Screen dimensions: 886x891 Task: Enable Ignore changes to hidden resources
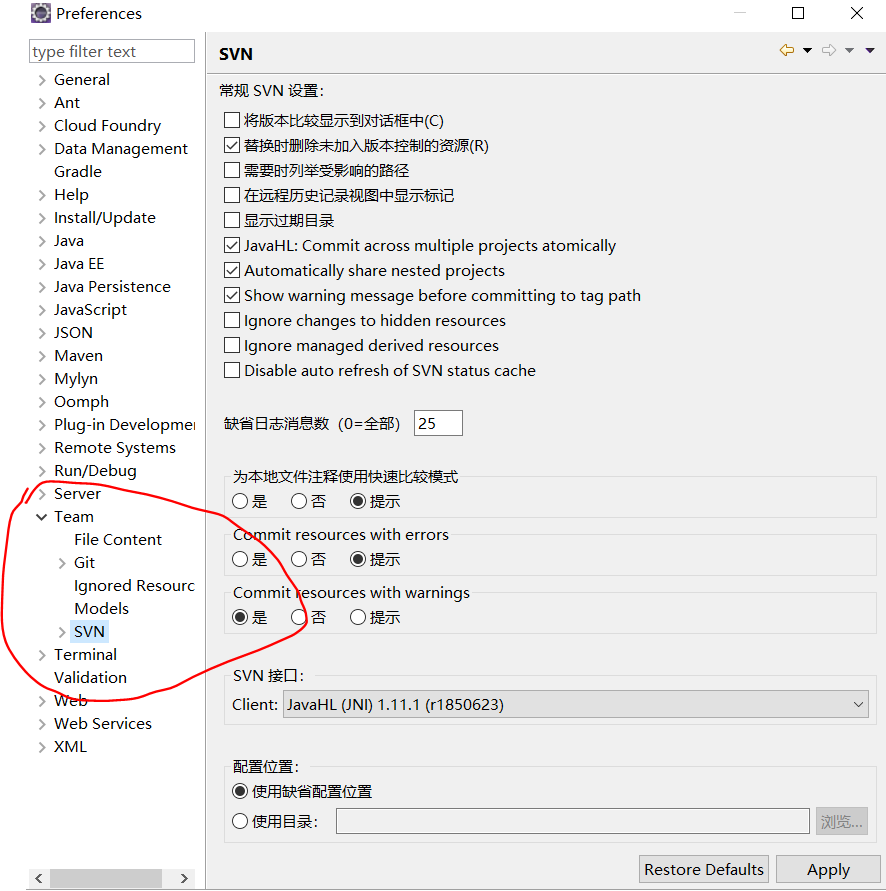(232, 320)
